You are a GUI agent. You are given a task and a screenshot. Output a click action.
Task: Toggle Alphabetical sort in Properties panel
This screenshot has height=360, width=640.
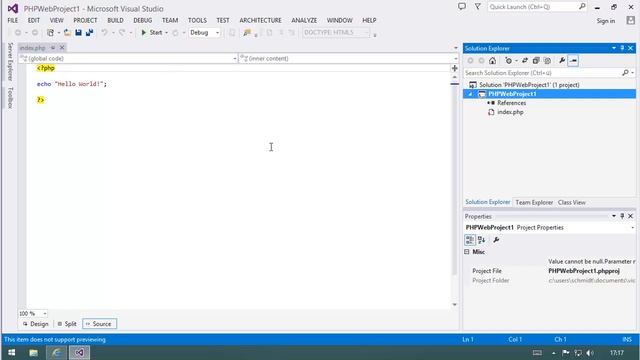(x=482, y=240)
